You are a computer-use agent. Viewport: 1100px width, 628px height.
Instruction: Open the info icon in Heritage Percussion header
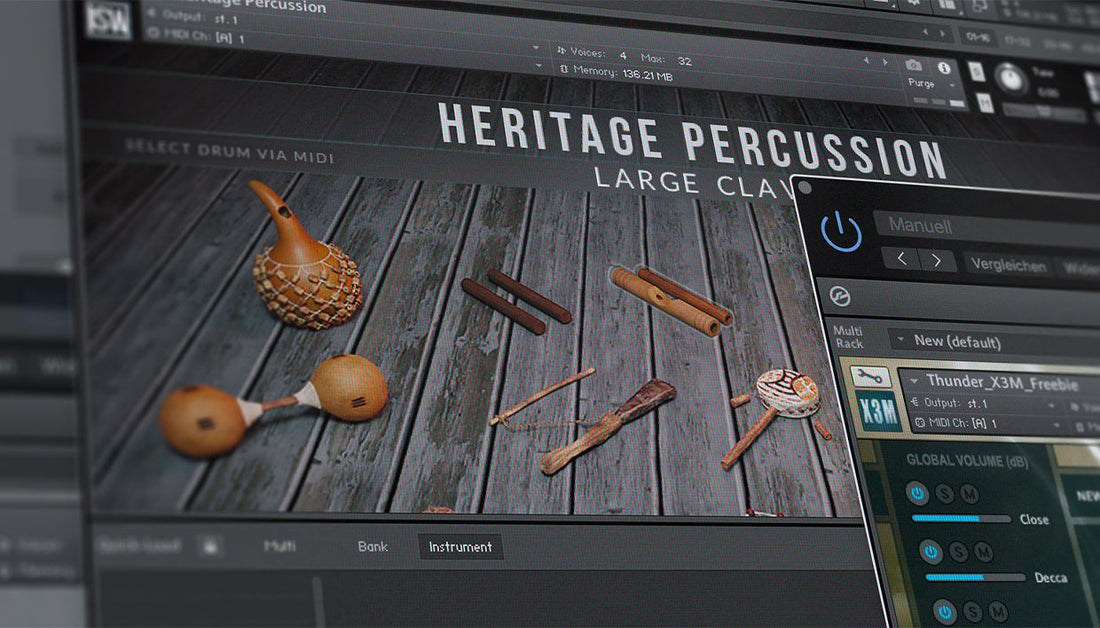pos(944,68)
